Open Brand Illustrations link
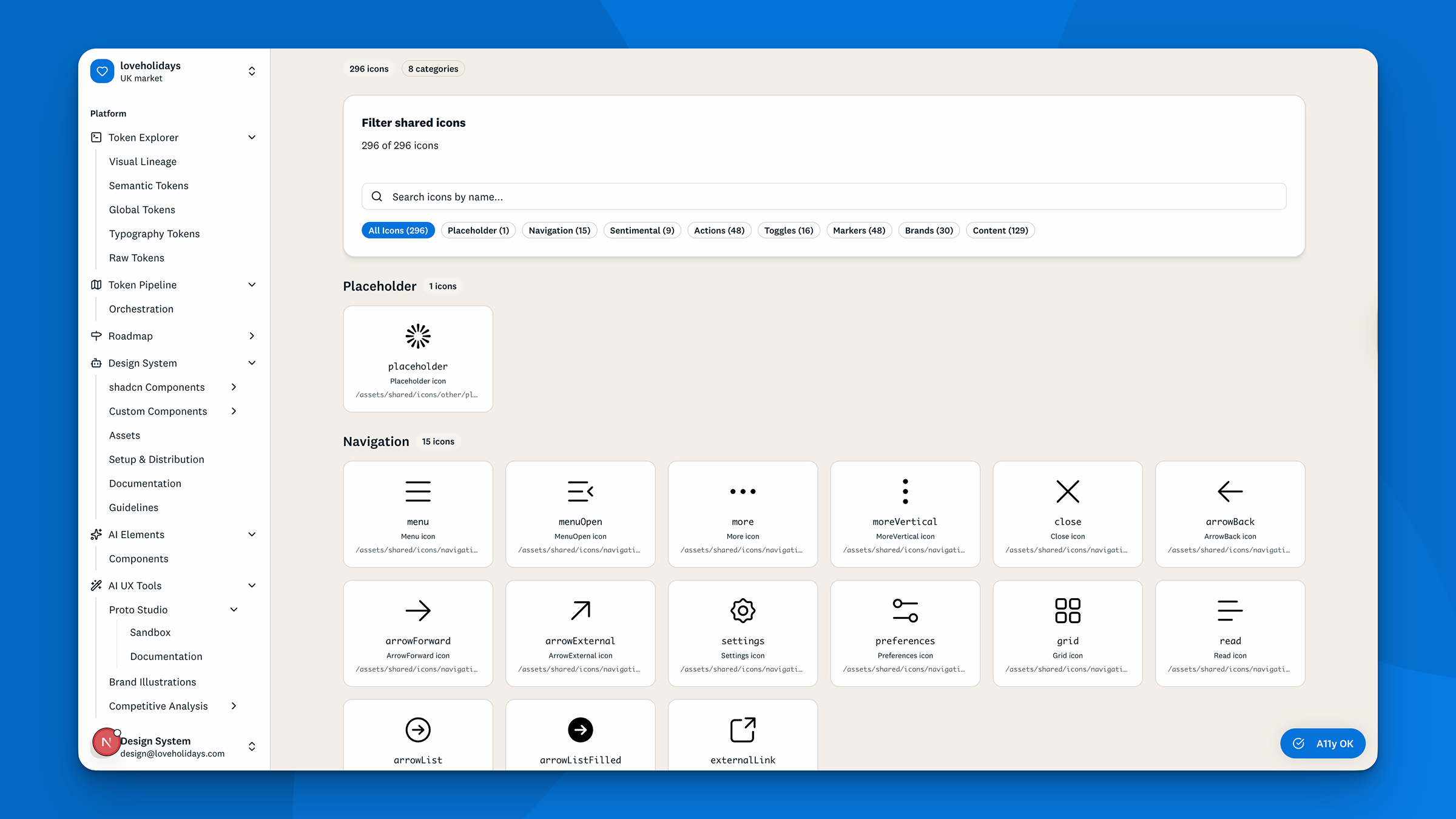 point(152,682)
